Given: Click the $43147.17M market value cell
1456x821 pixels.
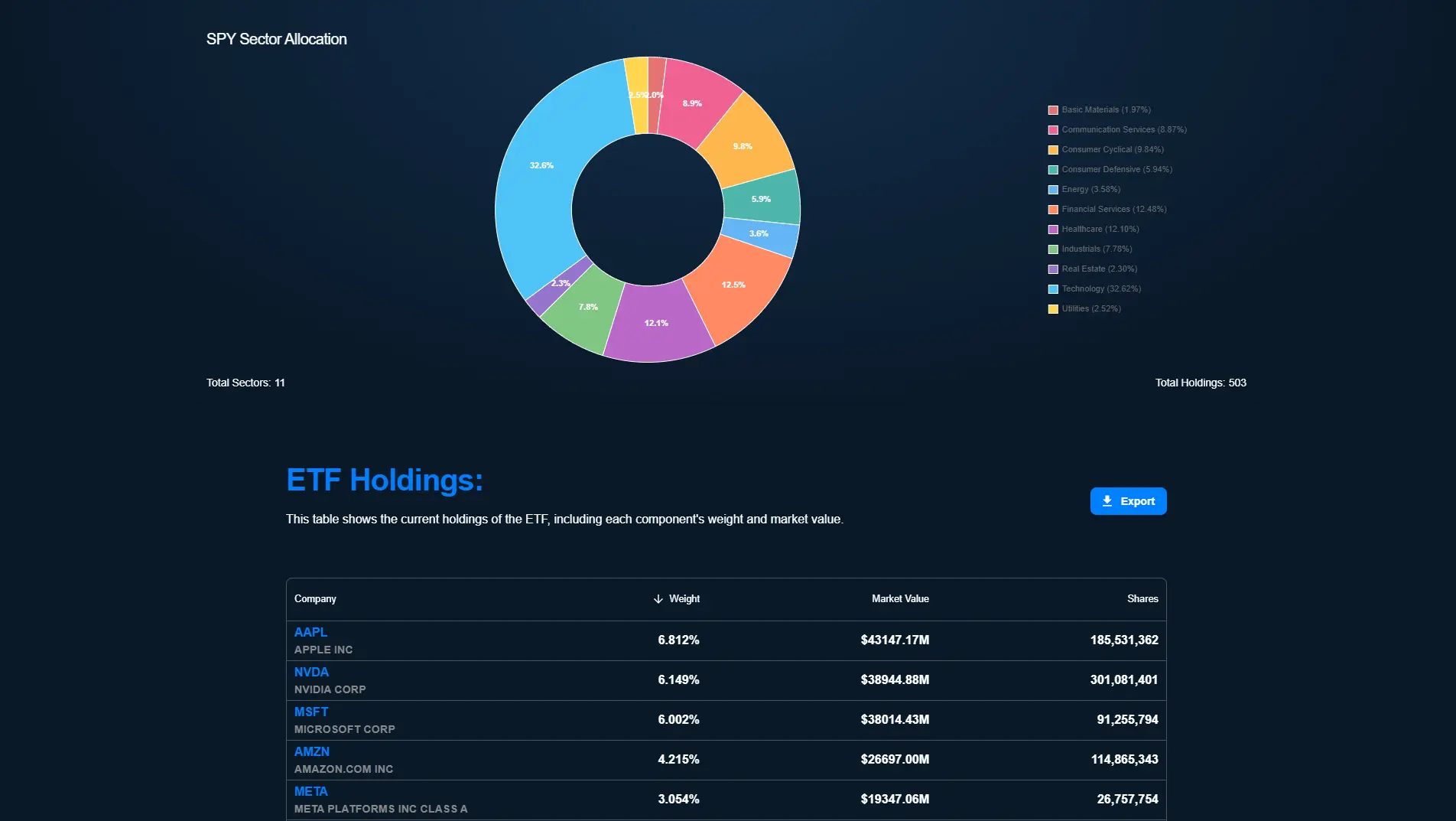Looking at the screenshot, I should click(895, 640).
